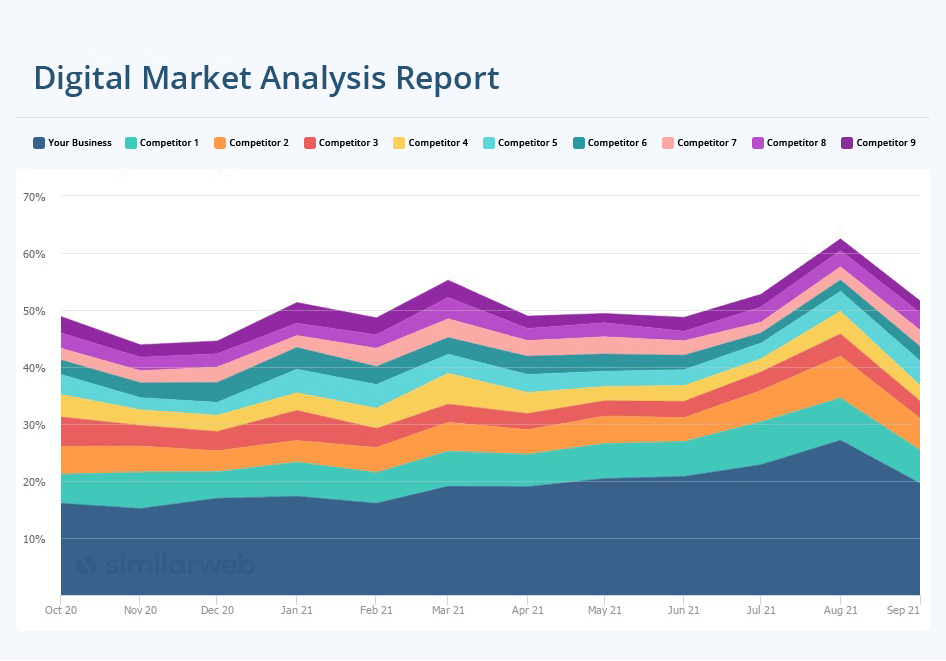This screenshot has width=946, height=661.
Task: Select the Aug 21 x-axis label
Action: (840, 610)
